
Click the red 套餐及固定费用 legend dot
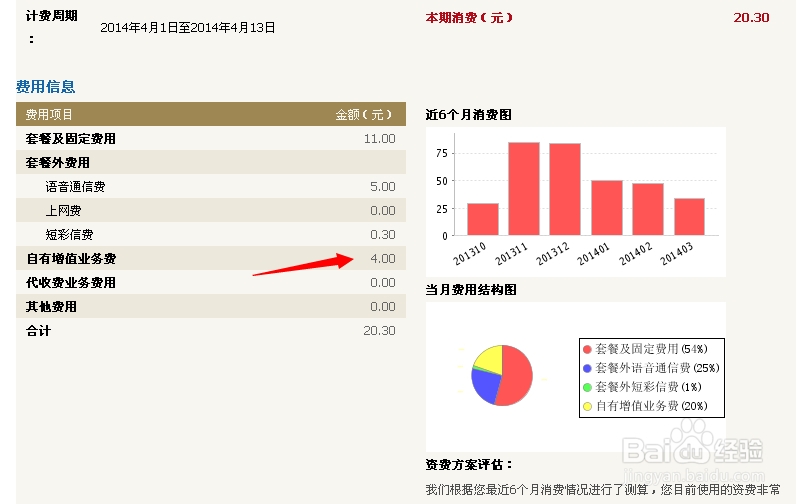[587, 349]
